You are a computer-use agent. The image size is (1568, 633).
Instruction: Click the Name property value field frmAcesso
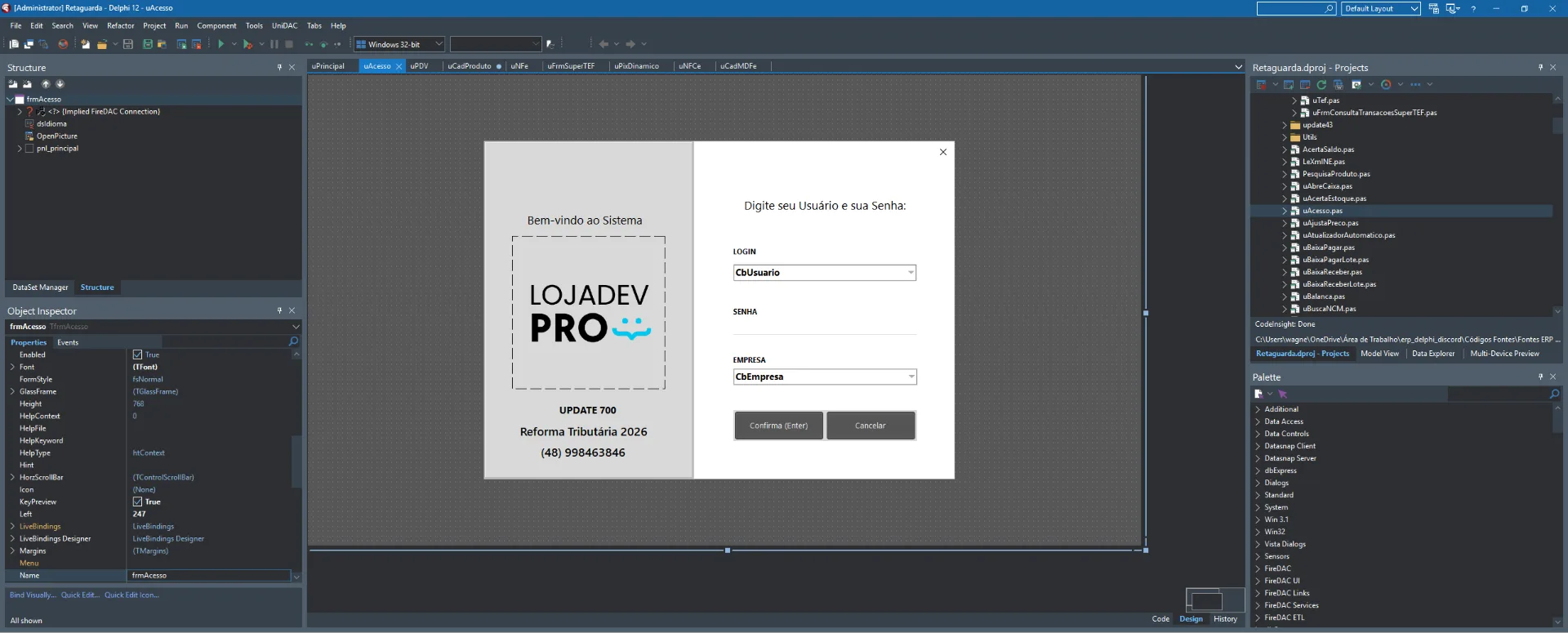210,575
